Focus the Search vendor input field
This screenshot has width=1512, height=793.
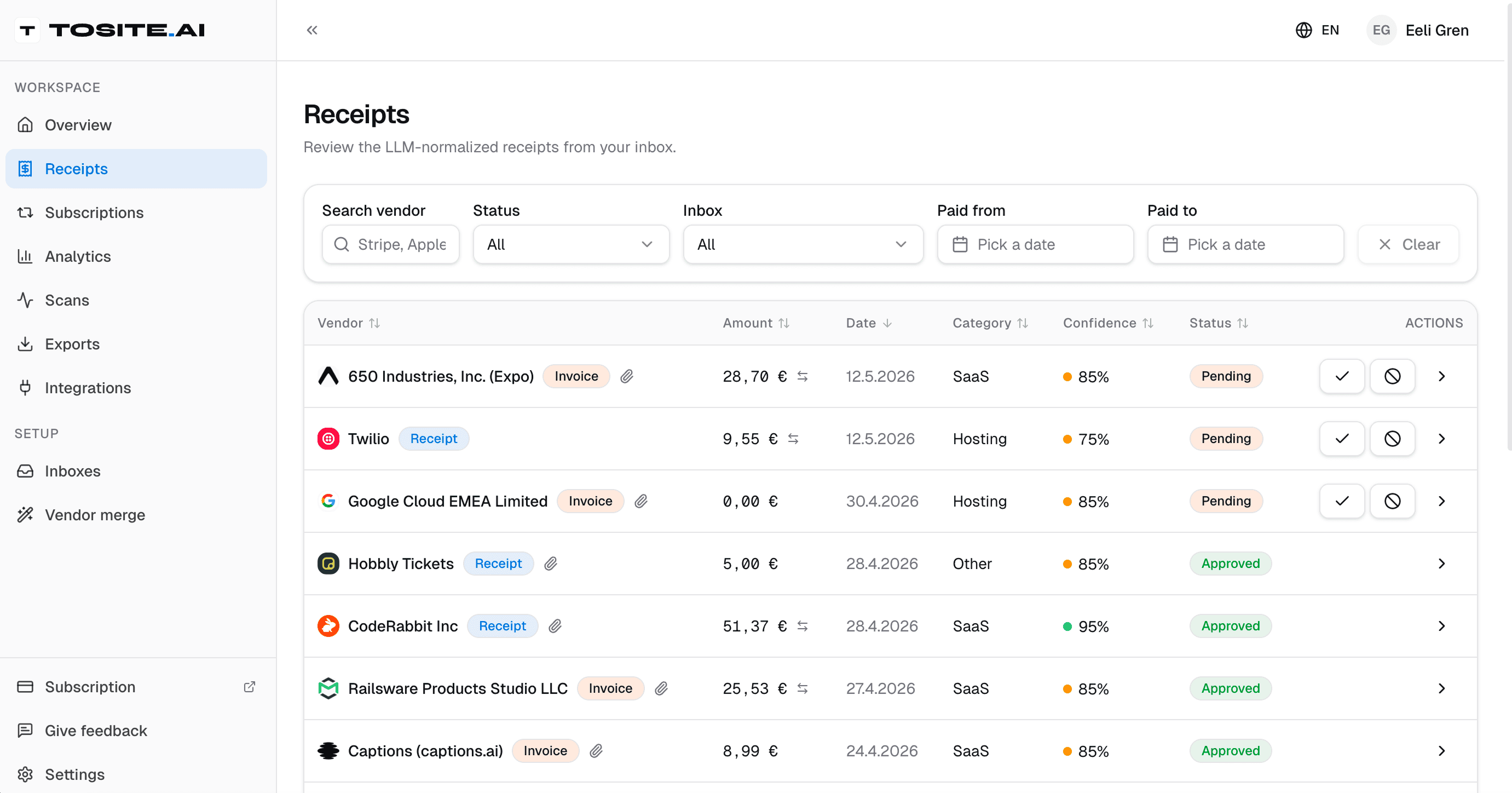pyautogui.click(x=390, y=244)
